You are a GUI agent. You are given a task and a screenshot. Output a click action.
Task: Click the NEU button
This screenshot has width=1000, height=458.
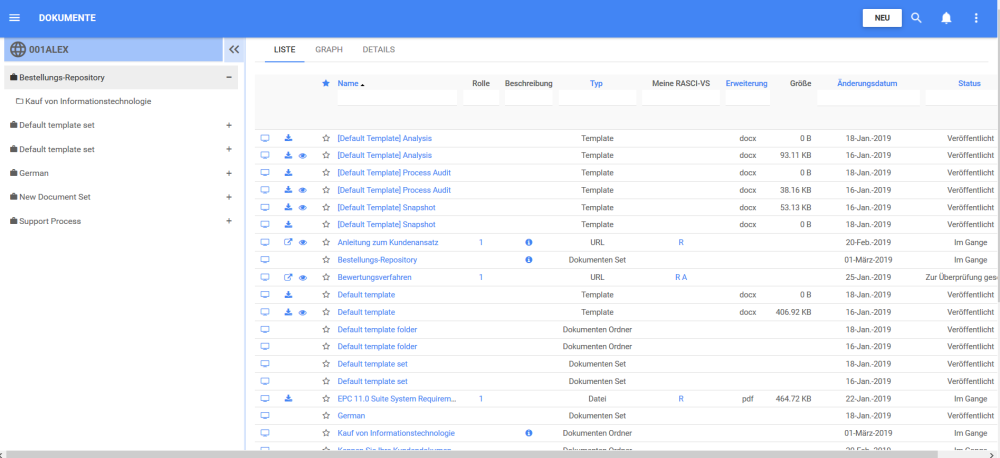click(x=882, y=18)
